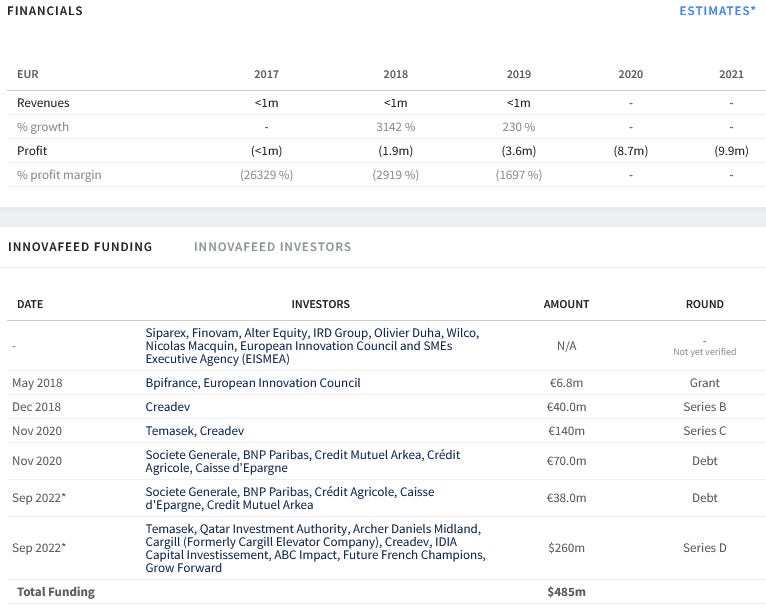The height and width of the screenshot is (614, 766).
Task: Select the 230 % growth value
Action: [x=519, y=127]
